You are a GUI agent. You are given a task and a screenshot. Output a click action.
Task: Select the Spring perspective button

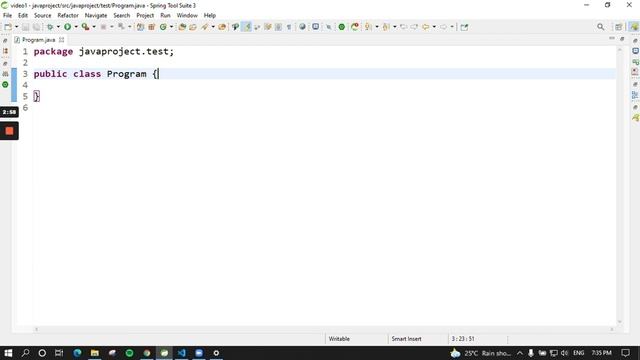coord(634,27)
